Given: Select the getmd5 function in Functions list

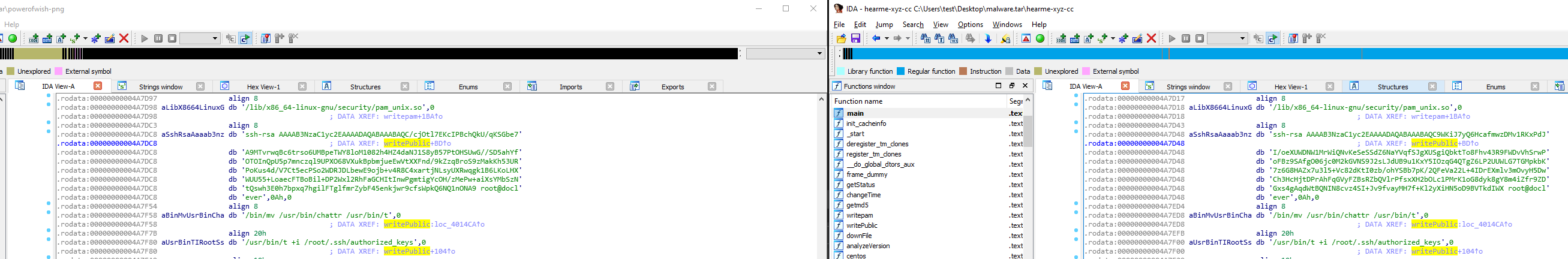Looking at the screenshot, I should coord(927,205).
